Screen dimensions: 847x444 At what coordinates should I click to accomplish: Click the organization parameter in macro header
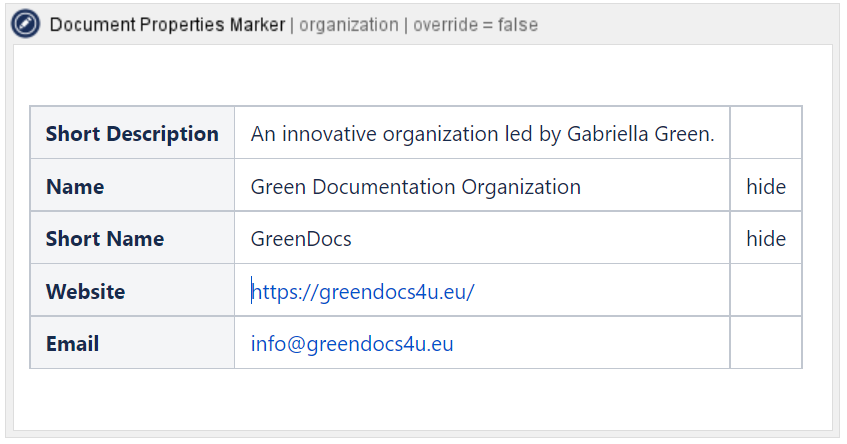tap(348, 25)
